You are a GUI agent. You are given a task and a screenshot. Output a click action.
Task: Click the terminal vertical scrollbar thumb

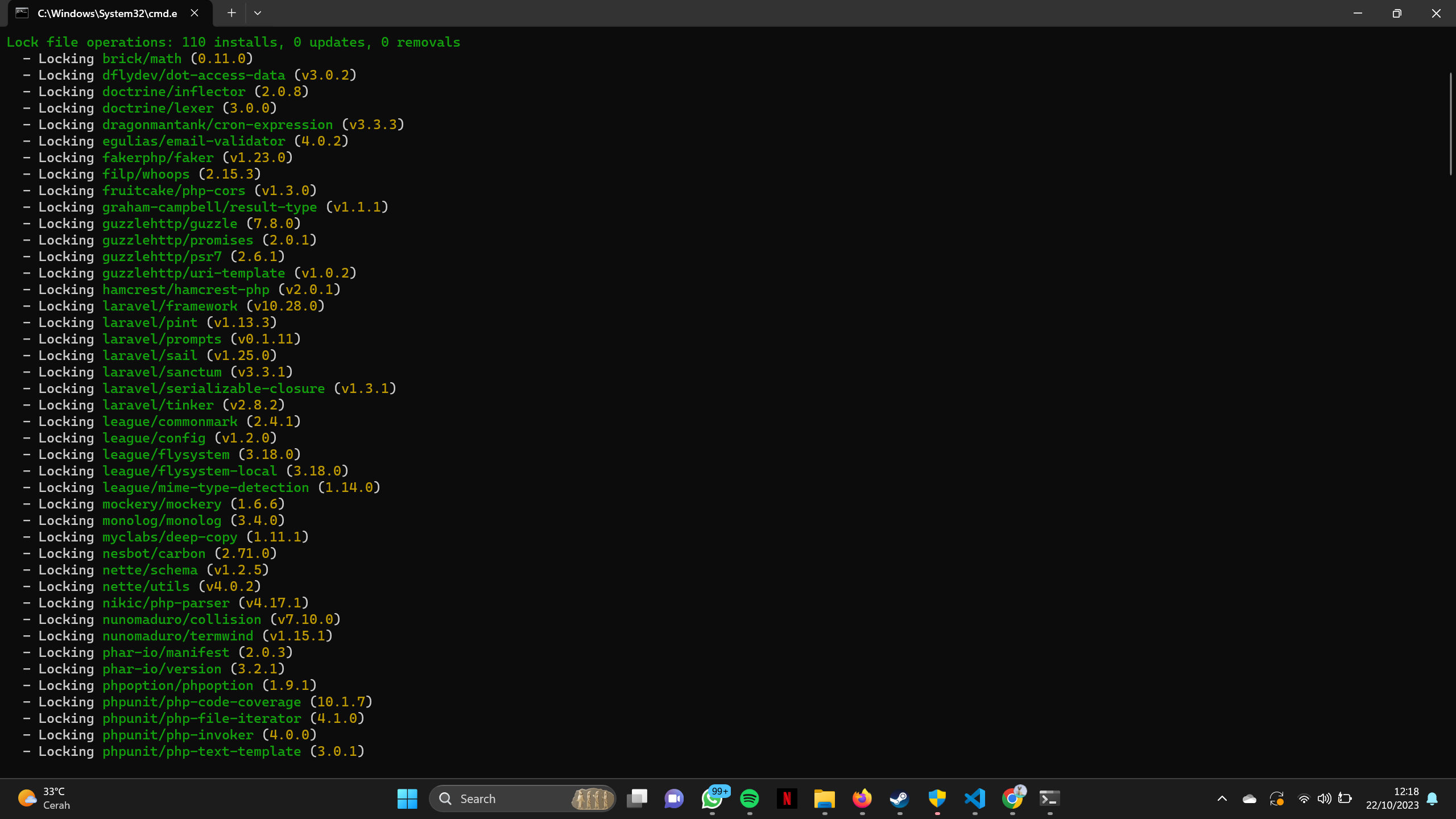pyautogui.click(x=1451, y=123)
